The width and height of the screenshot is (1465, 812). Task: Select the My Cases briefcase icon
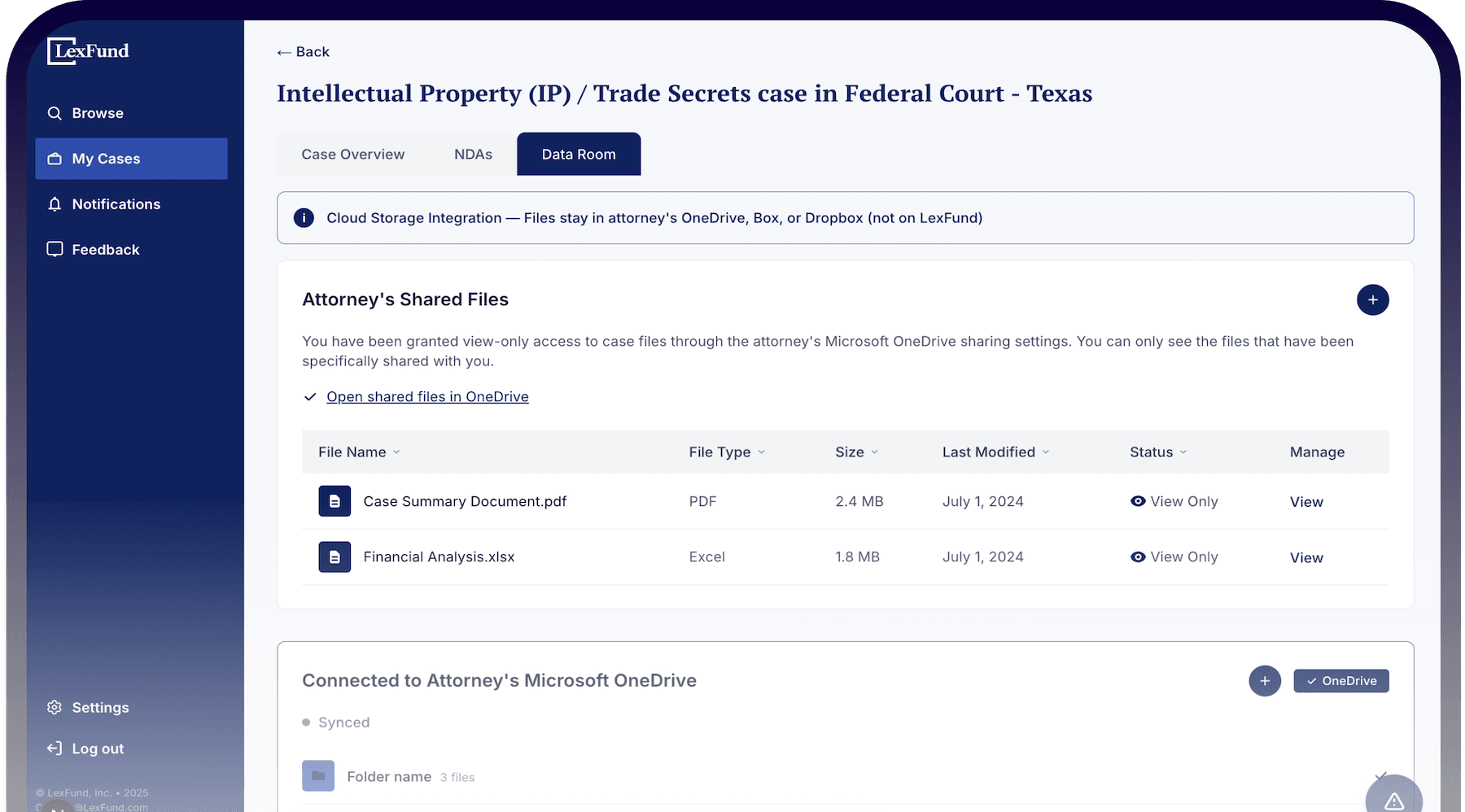coord(55,159)
